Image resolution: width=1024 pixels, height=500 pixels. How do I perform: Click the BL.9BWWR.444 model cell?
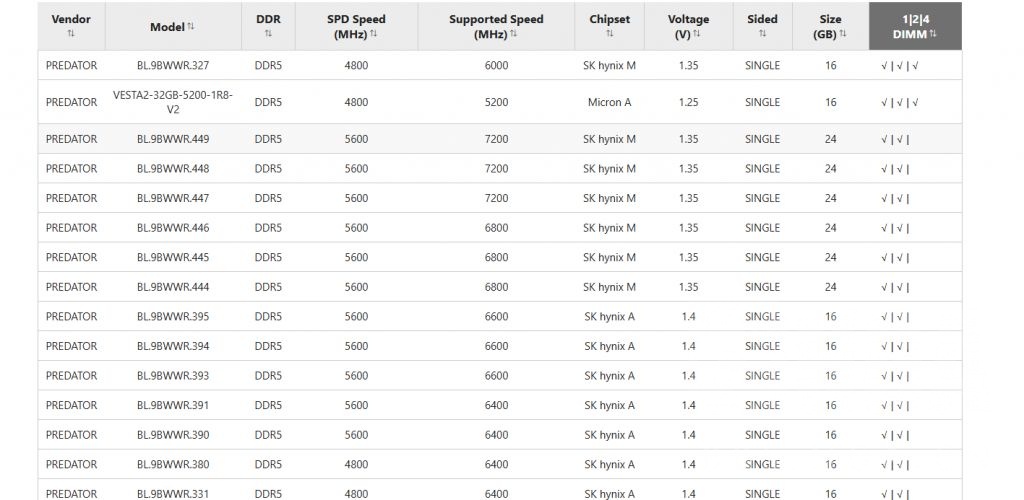173,287
